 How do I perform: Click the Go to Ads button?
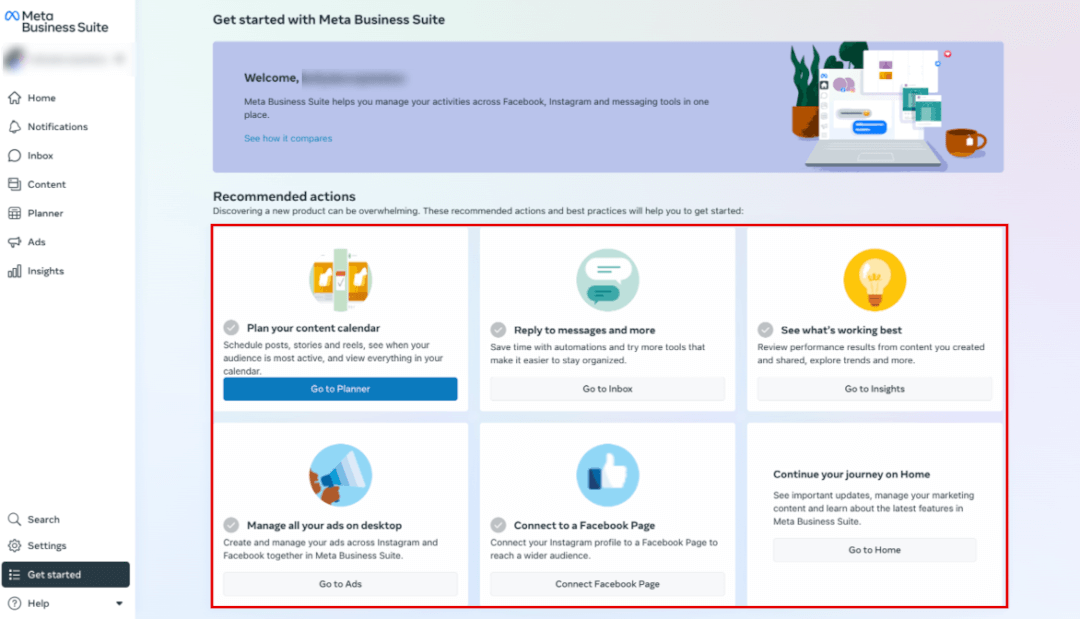pyautogui.click(x=340, y=584)
